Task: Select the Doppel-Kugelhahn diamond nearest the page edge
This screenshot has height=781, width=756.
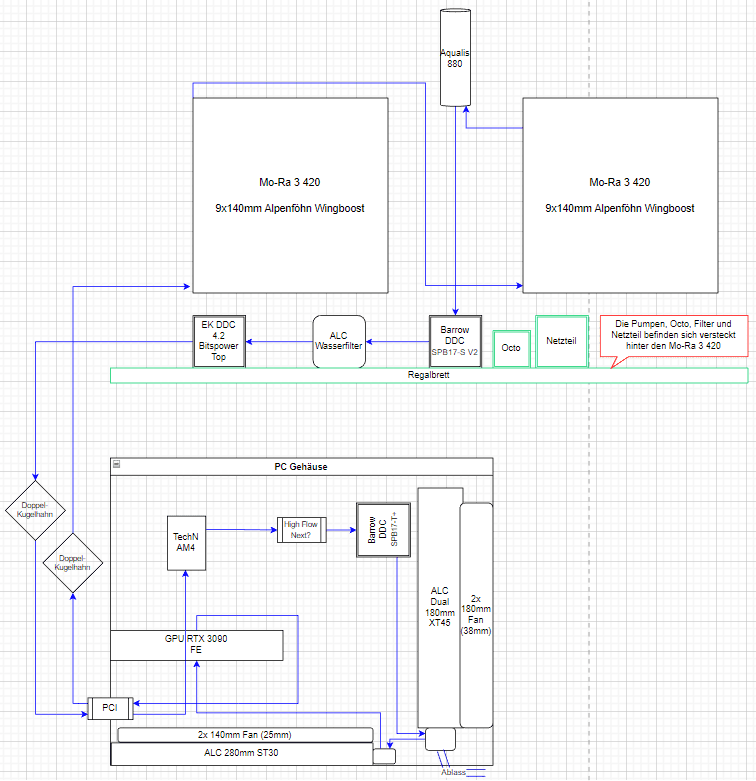Action: (35, 510)
